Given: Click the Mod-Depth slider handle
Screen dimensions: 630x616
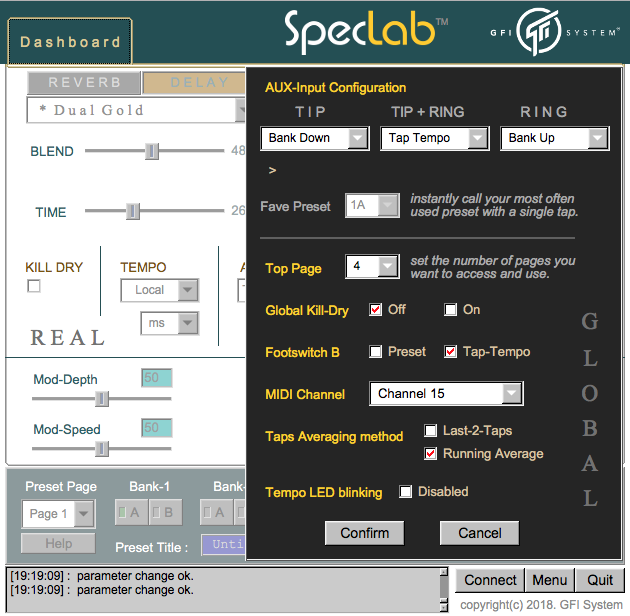Looking at the screenshot, I should (x=102, y=399).
